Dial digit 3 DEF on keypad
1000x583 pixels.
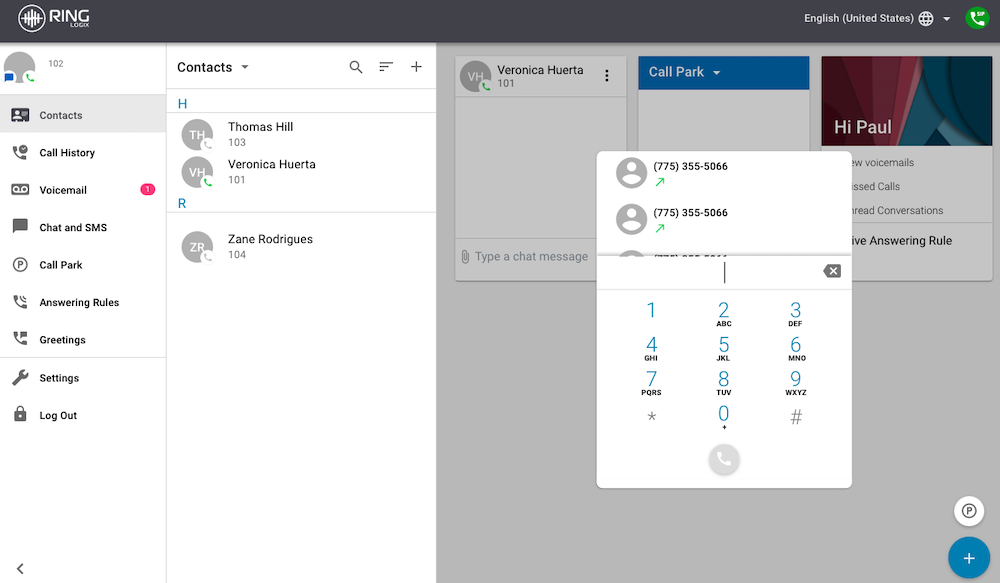pyautogui.click(x=795, y=313)
